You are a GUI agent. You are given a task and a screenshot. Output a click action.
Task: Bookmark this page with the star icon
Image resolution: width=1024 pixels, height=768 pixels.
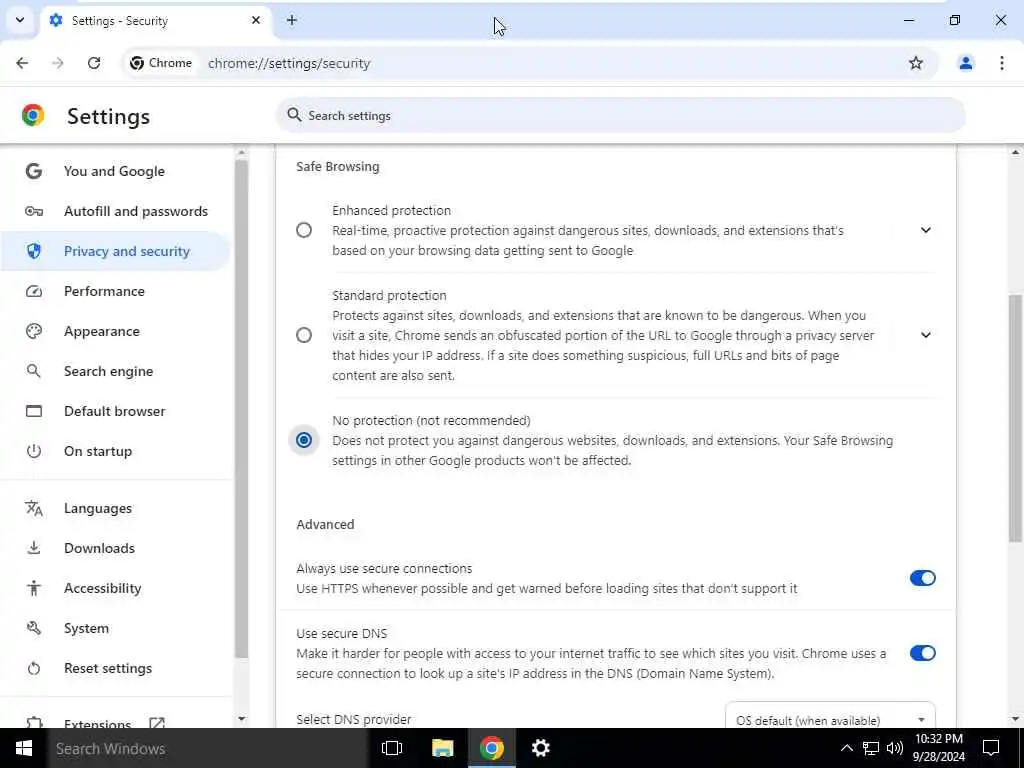pyautogui.click(x=916, y=63)
